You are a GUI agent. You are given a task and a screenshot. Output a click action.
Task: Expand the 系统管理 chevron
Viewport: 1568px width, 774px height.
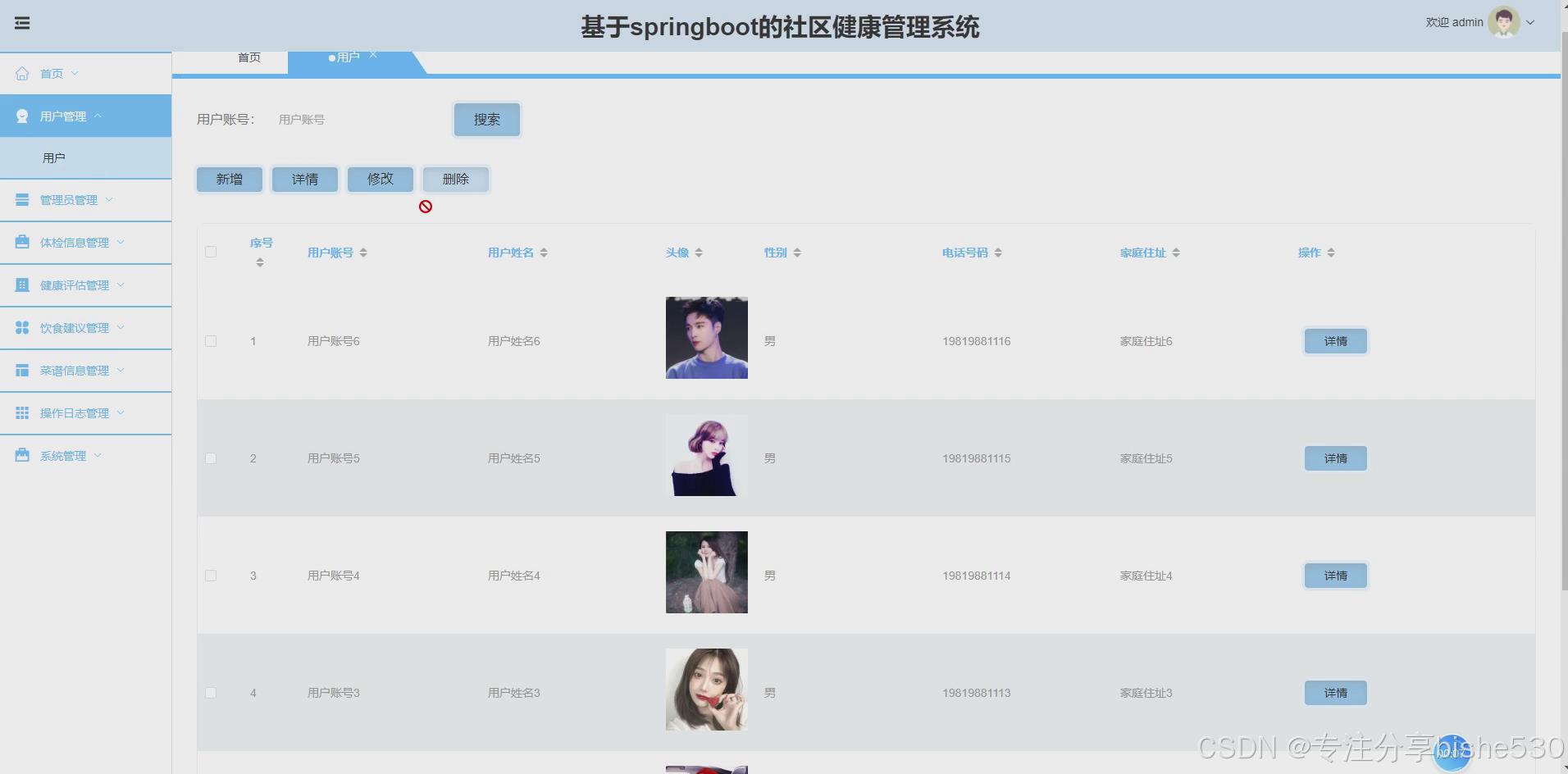tap(98, 455)
